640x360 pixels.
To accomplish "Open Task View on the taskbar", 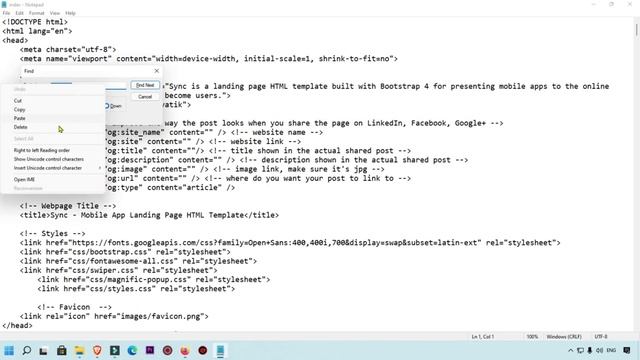I will tap(44, 350).
